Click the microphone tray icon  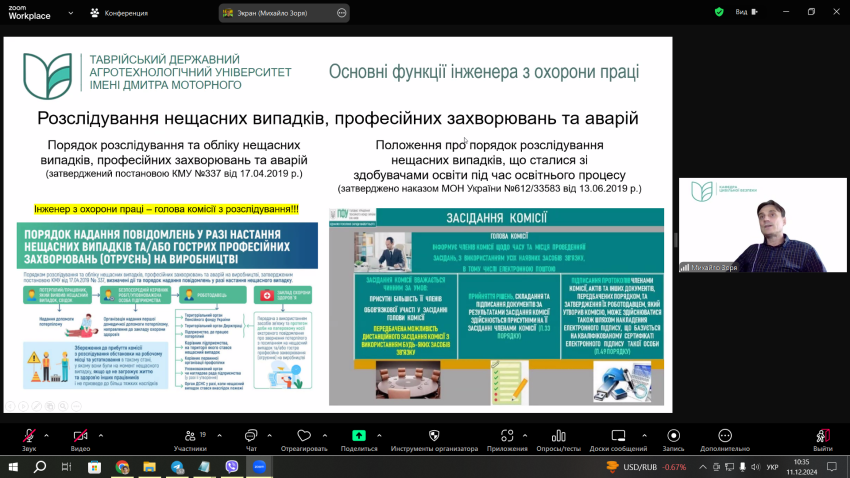(x=742, y=467)
